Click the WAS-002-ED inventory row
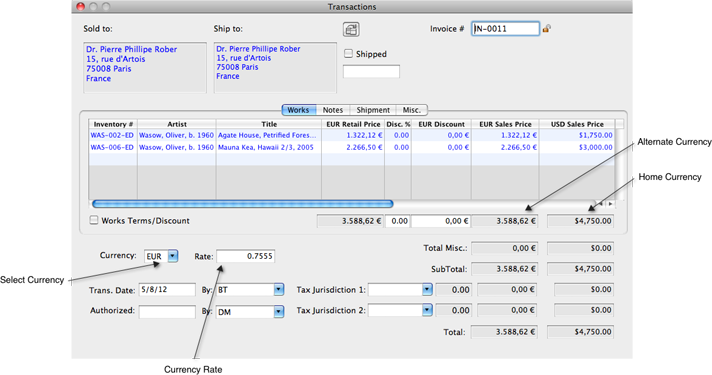 [x=351, y=135]
